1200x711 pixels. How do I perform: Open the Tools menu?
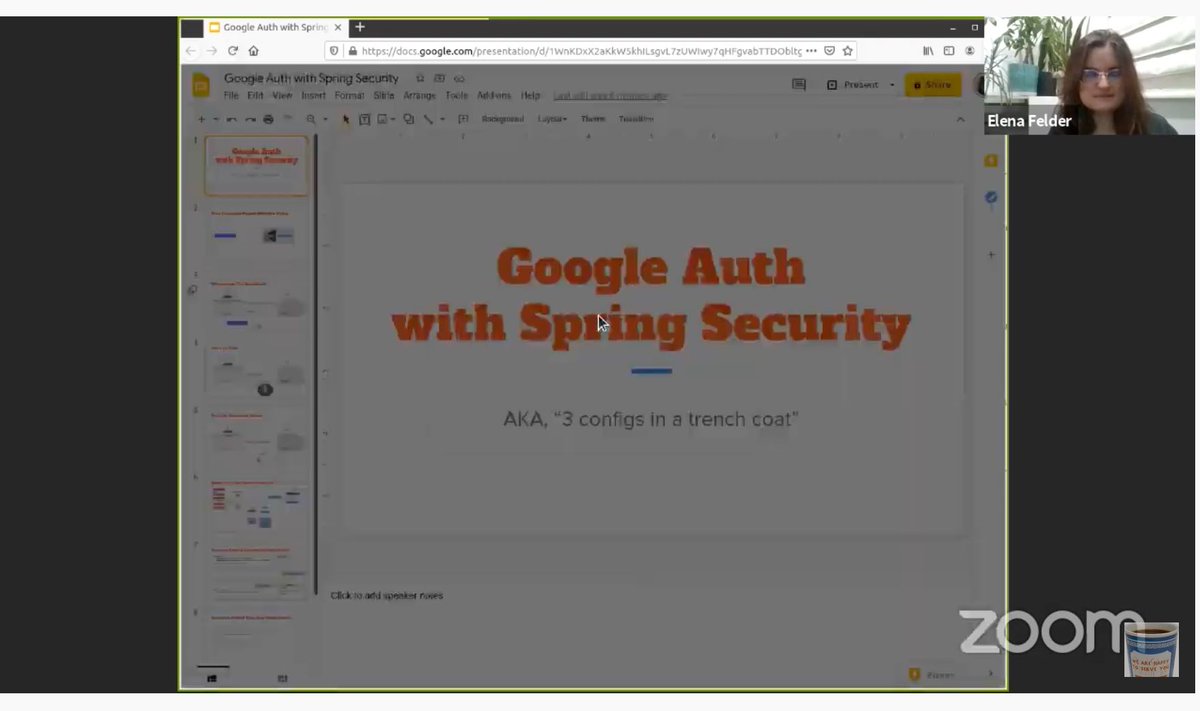click(456, 96)
